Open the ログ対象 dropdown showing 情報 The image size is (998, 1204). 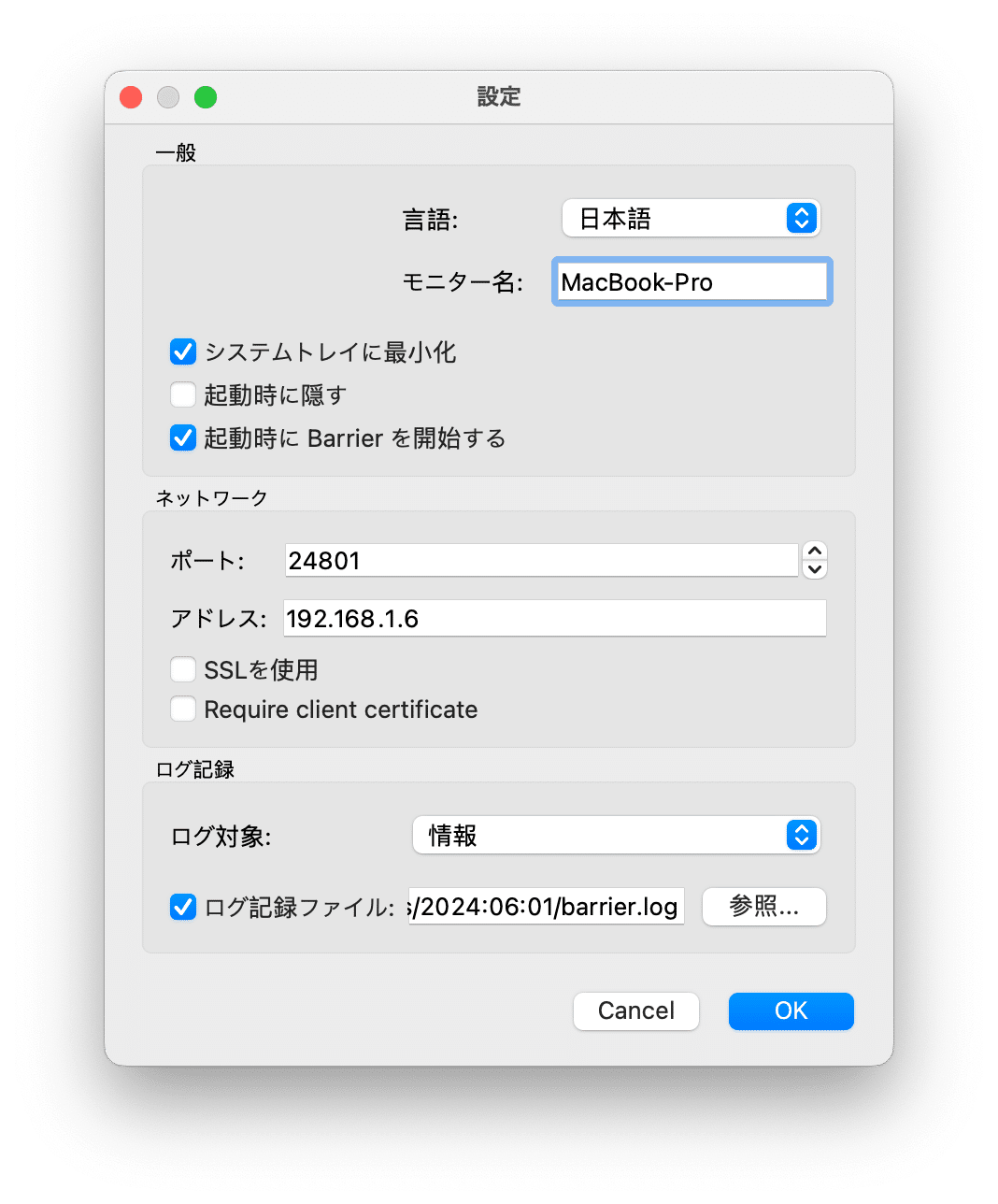[616, 835]
